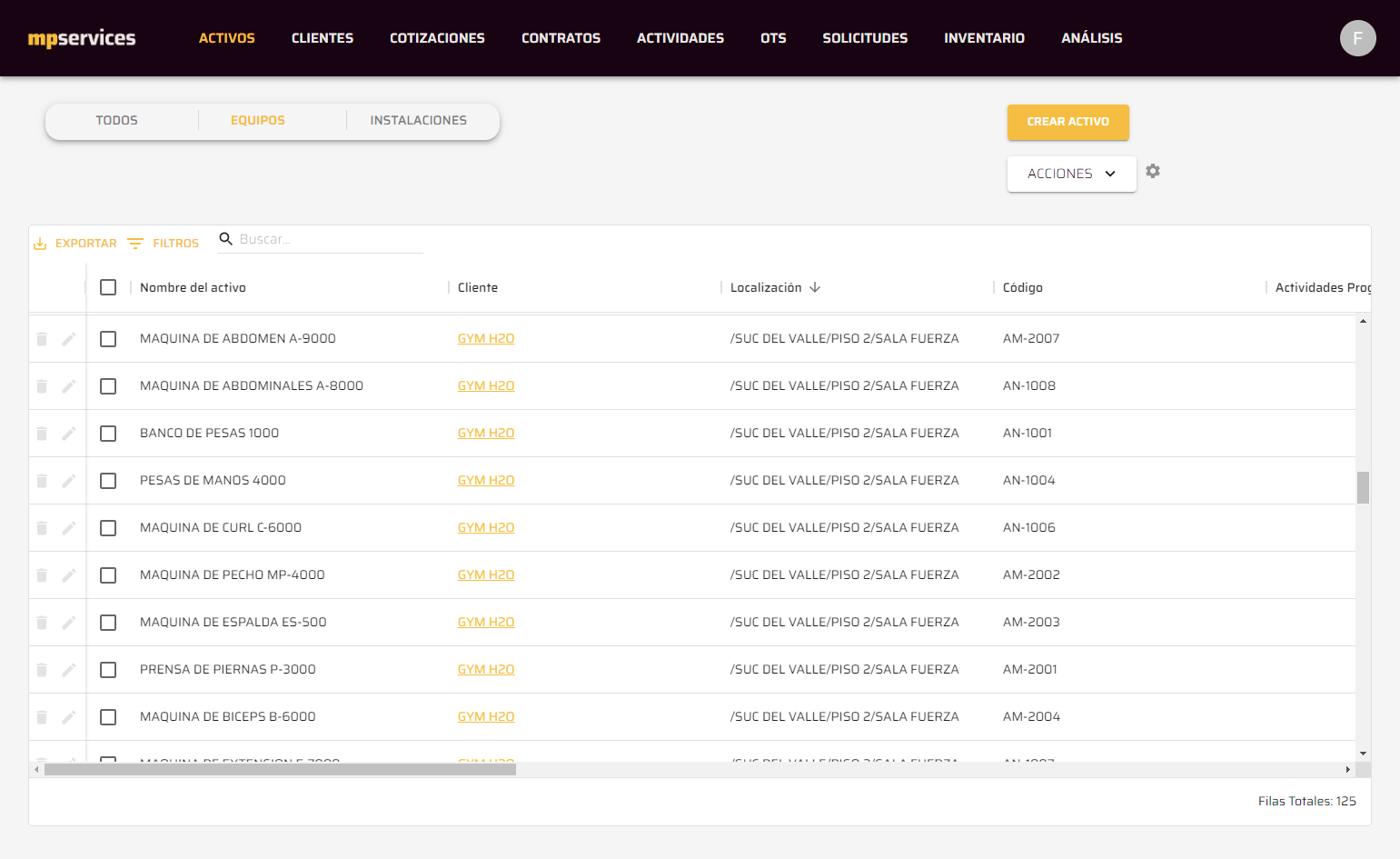The image size is (1400, 859).
Task: Click the Localización sort arrow icon
Action: click(x=815, y=287)
